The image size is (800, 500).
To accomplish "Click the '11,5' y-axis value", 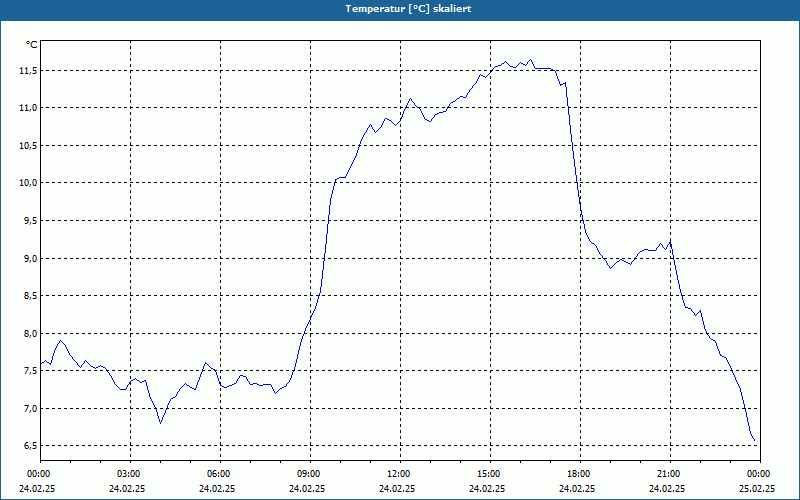I will 28,70.
